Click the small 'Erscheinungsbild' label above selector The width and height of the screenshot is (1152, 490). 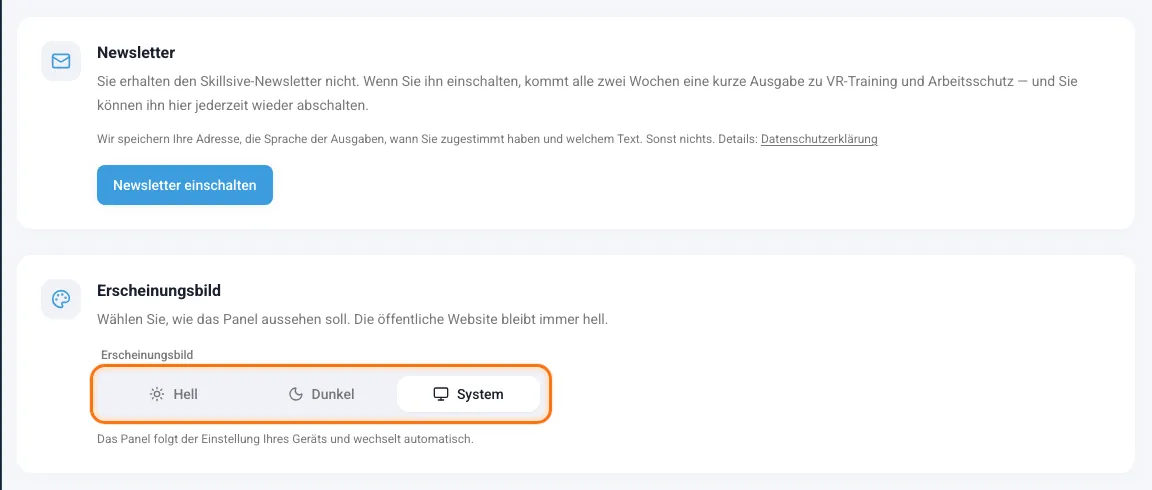(x=147, y=355)
